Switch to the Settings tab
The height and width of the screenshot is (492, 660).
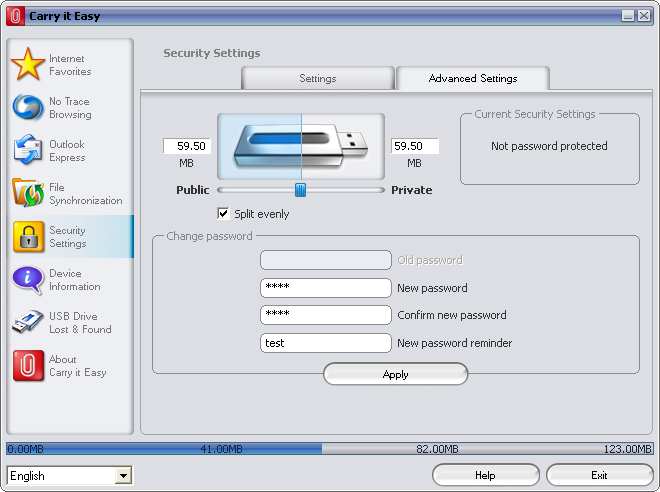318,78
